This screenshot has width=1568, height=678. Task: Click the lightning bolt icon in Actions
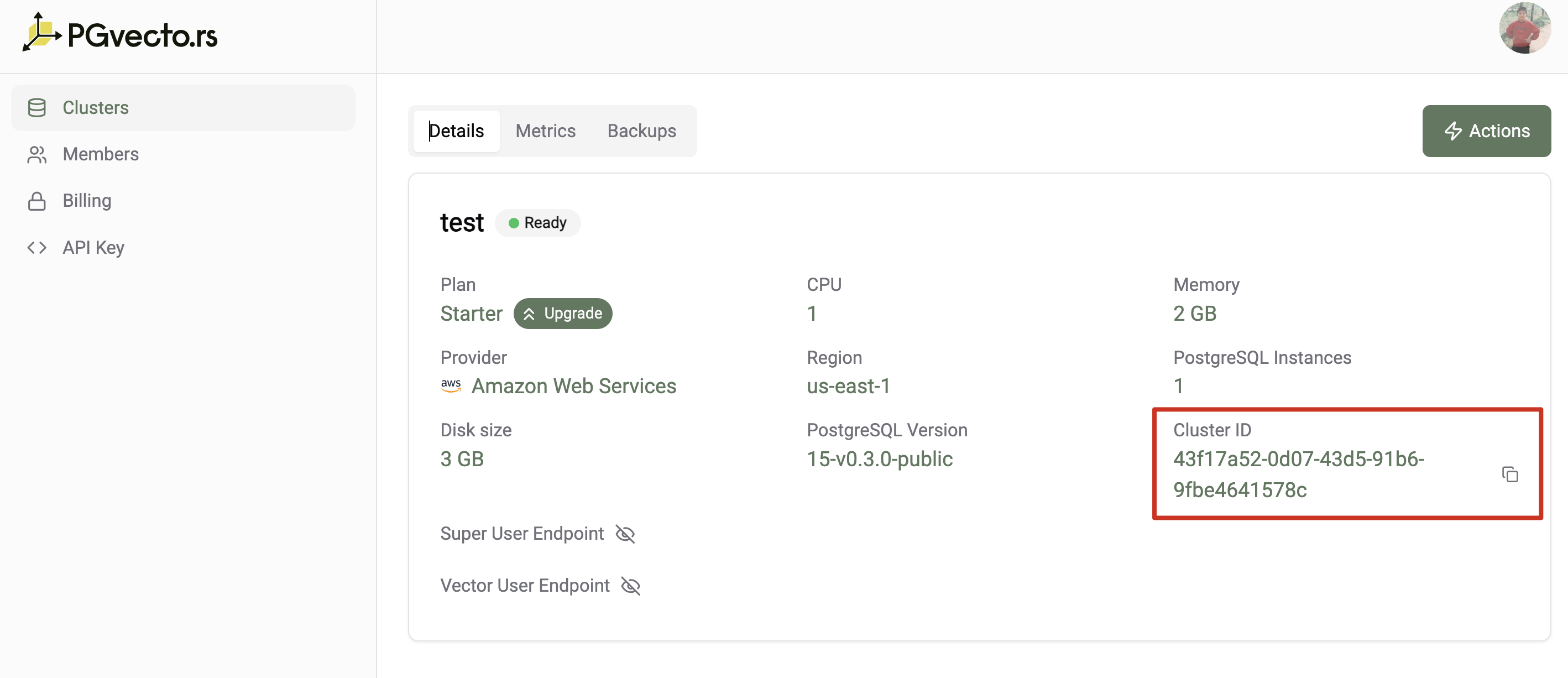(x=1452, y=131)
